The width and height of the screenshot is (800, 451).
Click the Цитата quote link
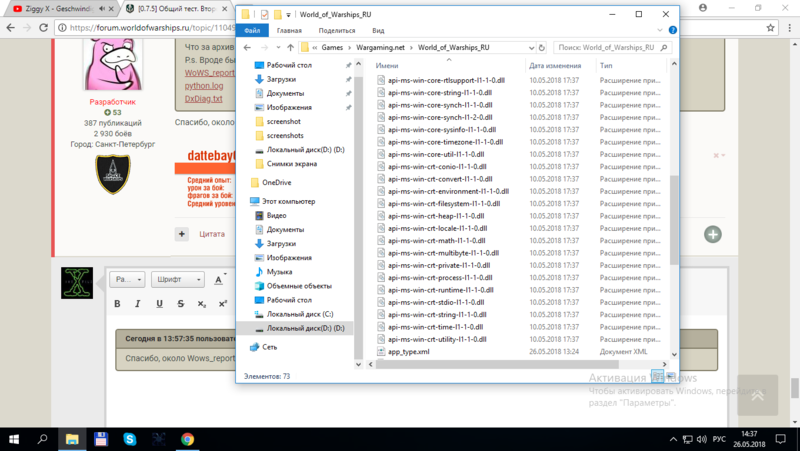tap(212, 234)
